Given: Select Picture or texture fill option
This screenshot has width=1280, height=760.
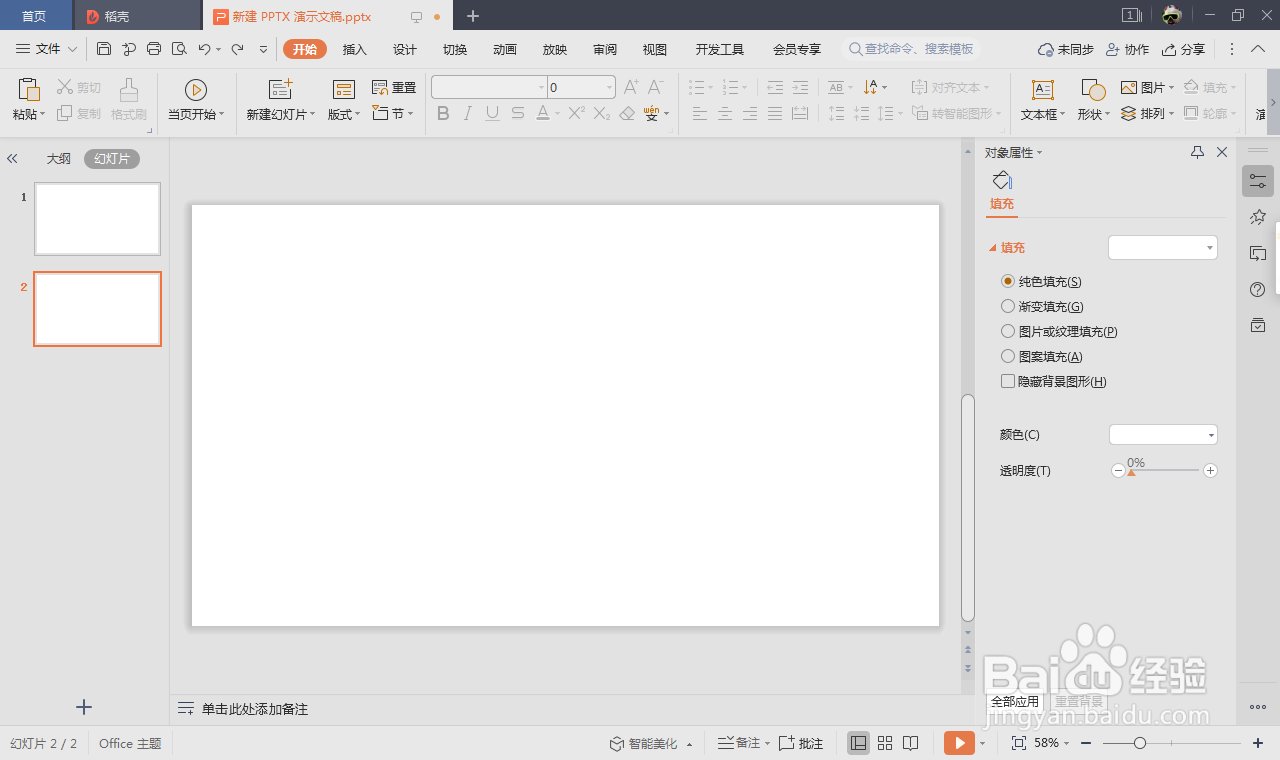Looking at the screenshot, I should (1059, 332).
